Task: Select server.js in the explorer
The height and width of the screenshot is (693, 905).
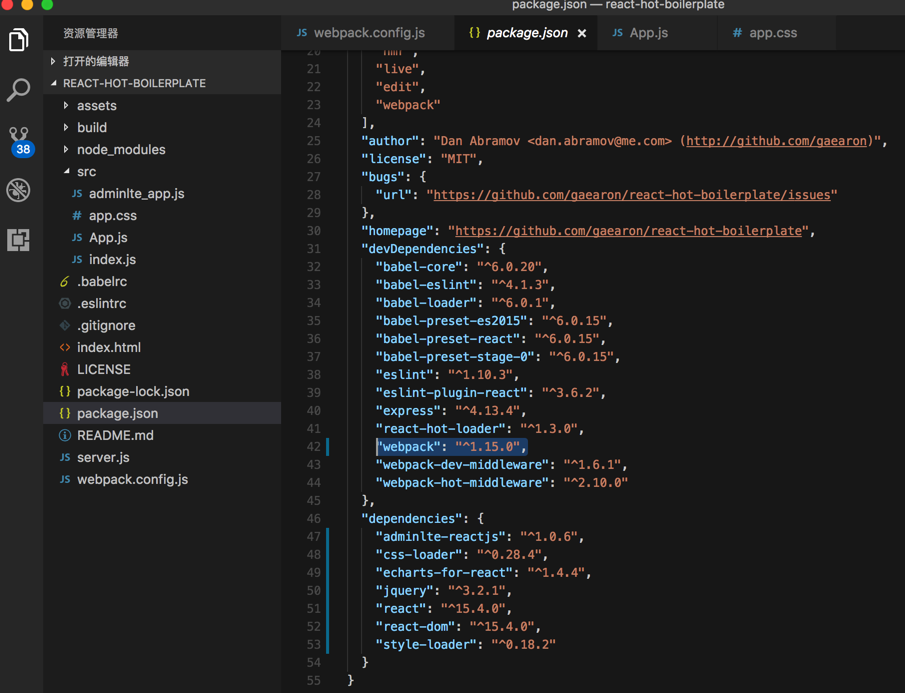Action: point(103,457)
